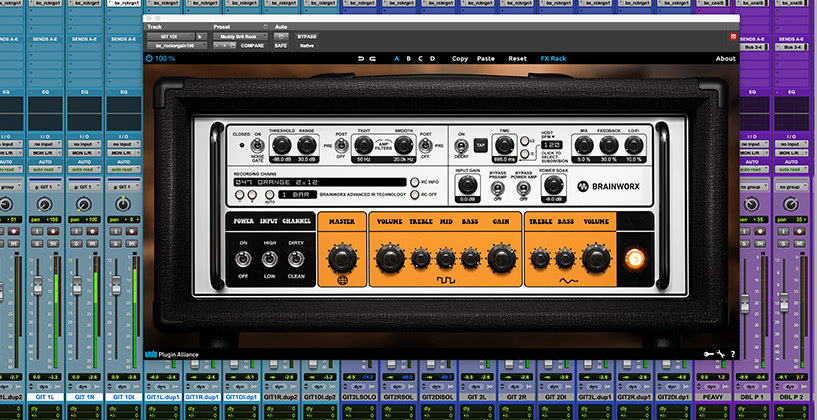Click the Plugin Alliance logo
The height and width of the screenshot is (420, 817).
[x=172, y=354]
